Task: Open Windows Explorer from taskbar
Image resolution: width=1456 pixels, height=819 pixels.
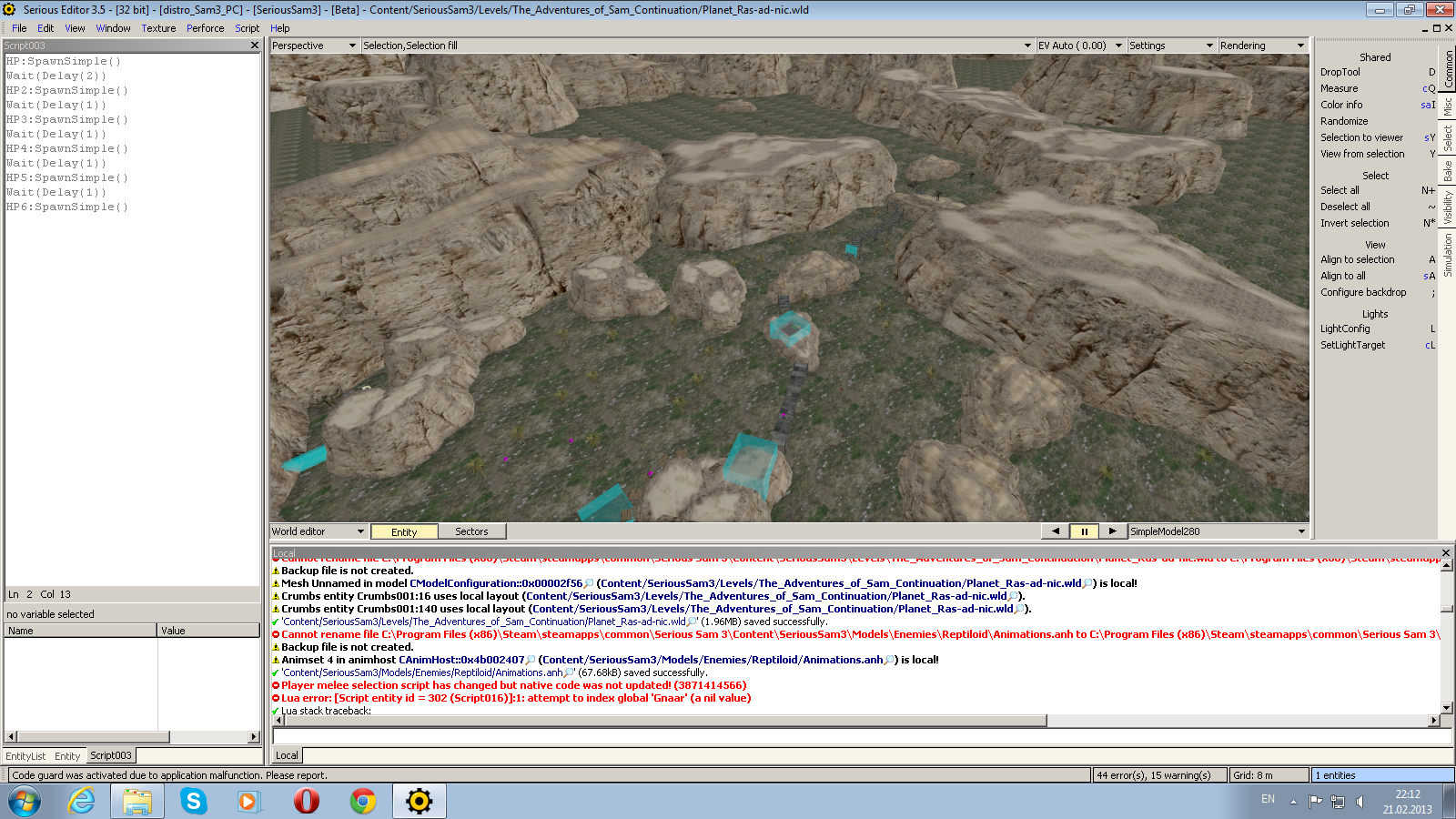Action: (x=137, y=802)
